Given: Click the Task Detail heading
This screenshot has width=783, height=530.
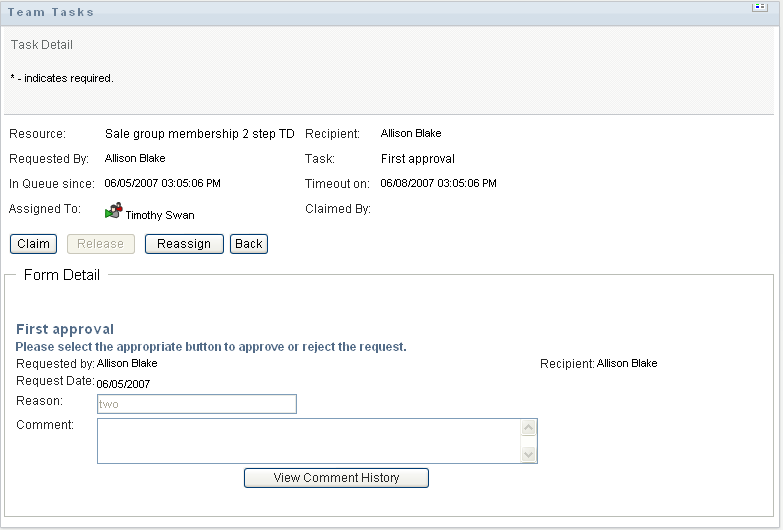Looking at the screenshot, I should click(42, 45).
